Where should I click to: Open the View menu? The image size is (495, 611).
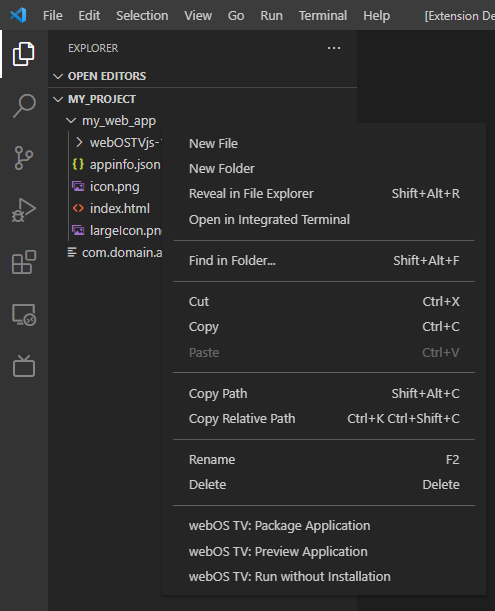198,16
